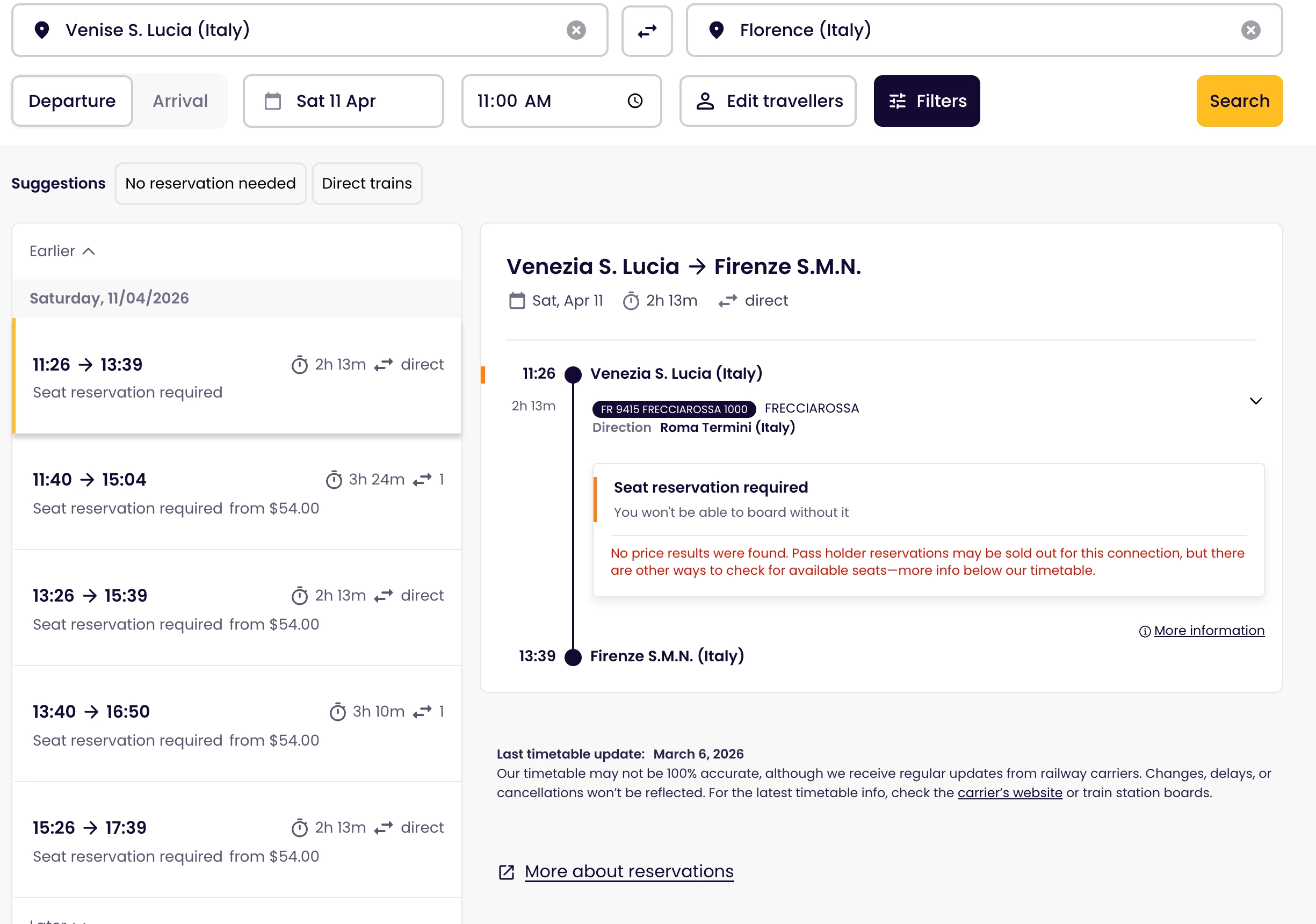This screenshot has height=924, width=1316.
Task: Click the location pin icon in the Florence field
Action: 716,31
